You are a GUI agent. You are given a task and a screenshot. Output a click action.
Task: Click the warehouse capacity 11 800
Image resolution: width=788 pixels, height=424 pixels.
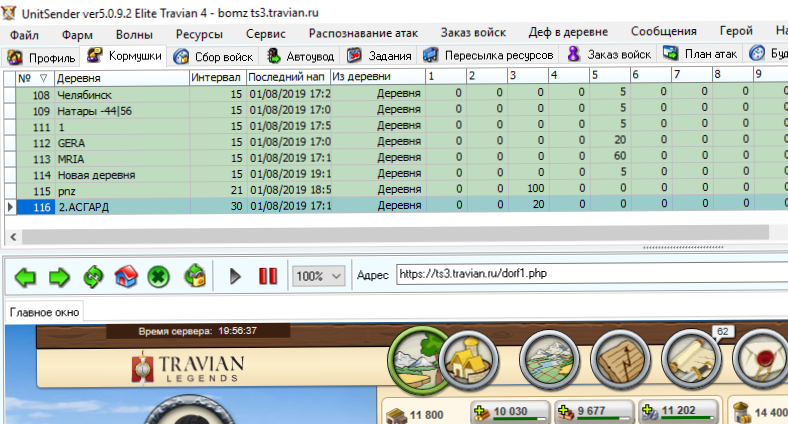427,415
